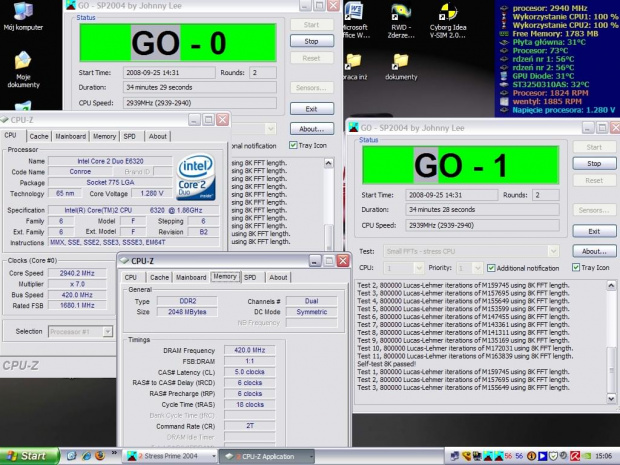This screenshot has height=465, width=620.
Task: Click the Intel Core 2 Duo logo
Action: [x=196, y=177]
